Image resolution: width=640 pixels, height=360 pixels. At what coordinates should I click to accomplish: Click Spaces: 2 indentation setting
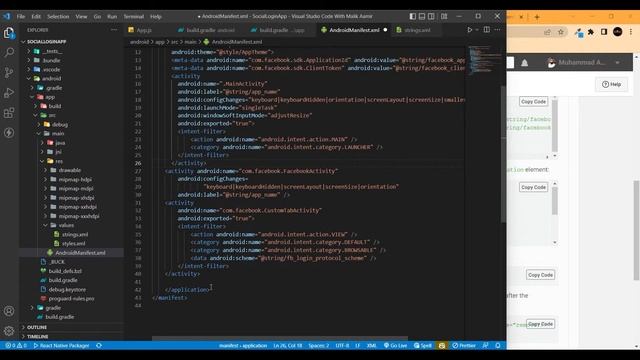[x=319, y=346]
